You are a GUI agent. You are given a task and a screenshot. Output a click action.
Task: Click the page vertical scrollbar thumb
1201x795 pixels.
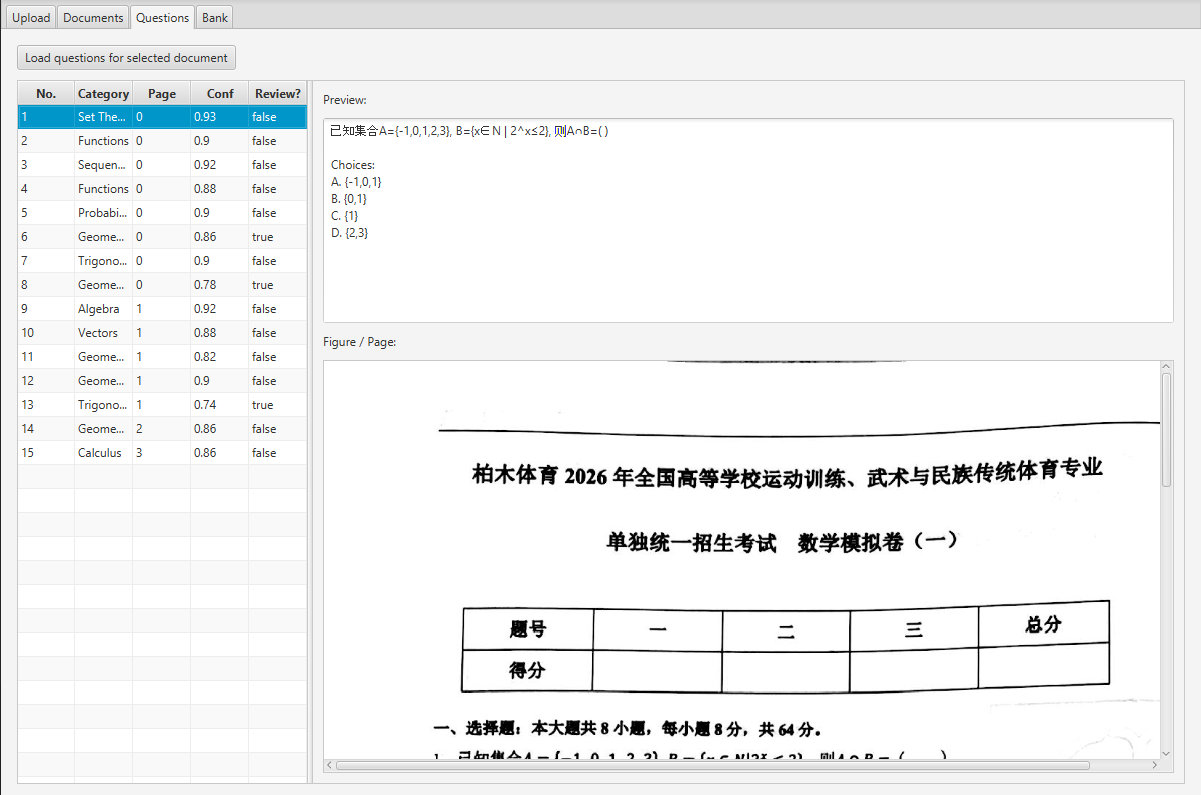point(1166,431)
